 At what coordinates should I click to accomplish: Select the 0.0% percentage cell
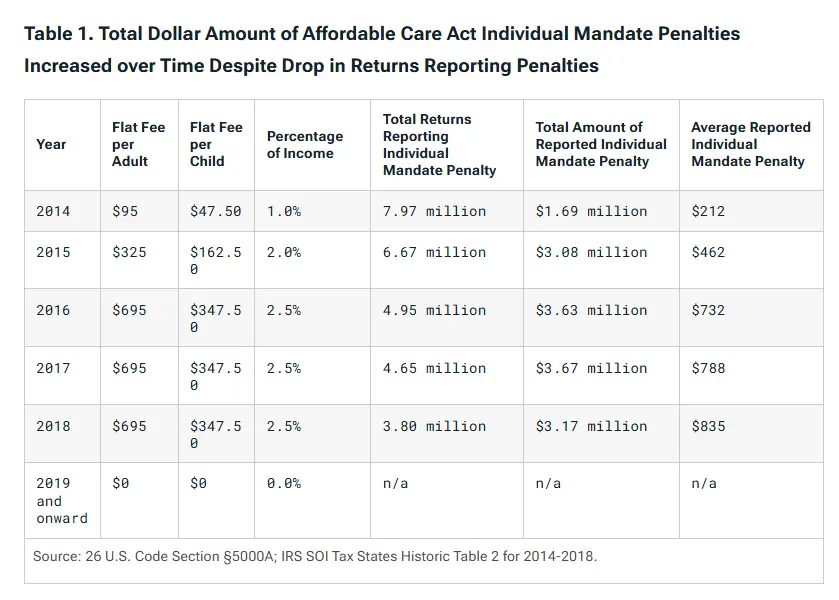pos(284,483)
